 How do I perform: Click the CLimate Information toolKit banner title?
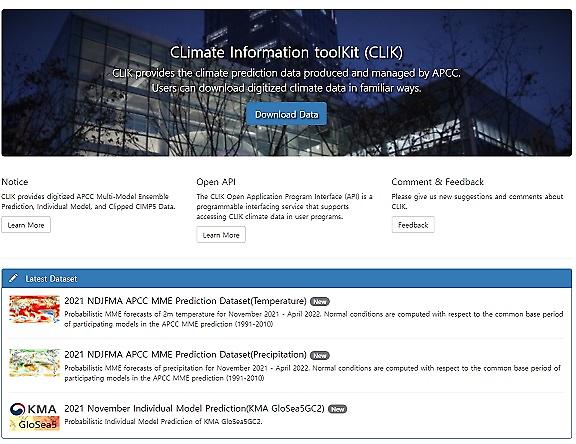(x=287, y=52)
